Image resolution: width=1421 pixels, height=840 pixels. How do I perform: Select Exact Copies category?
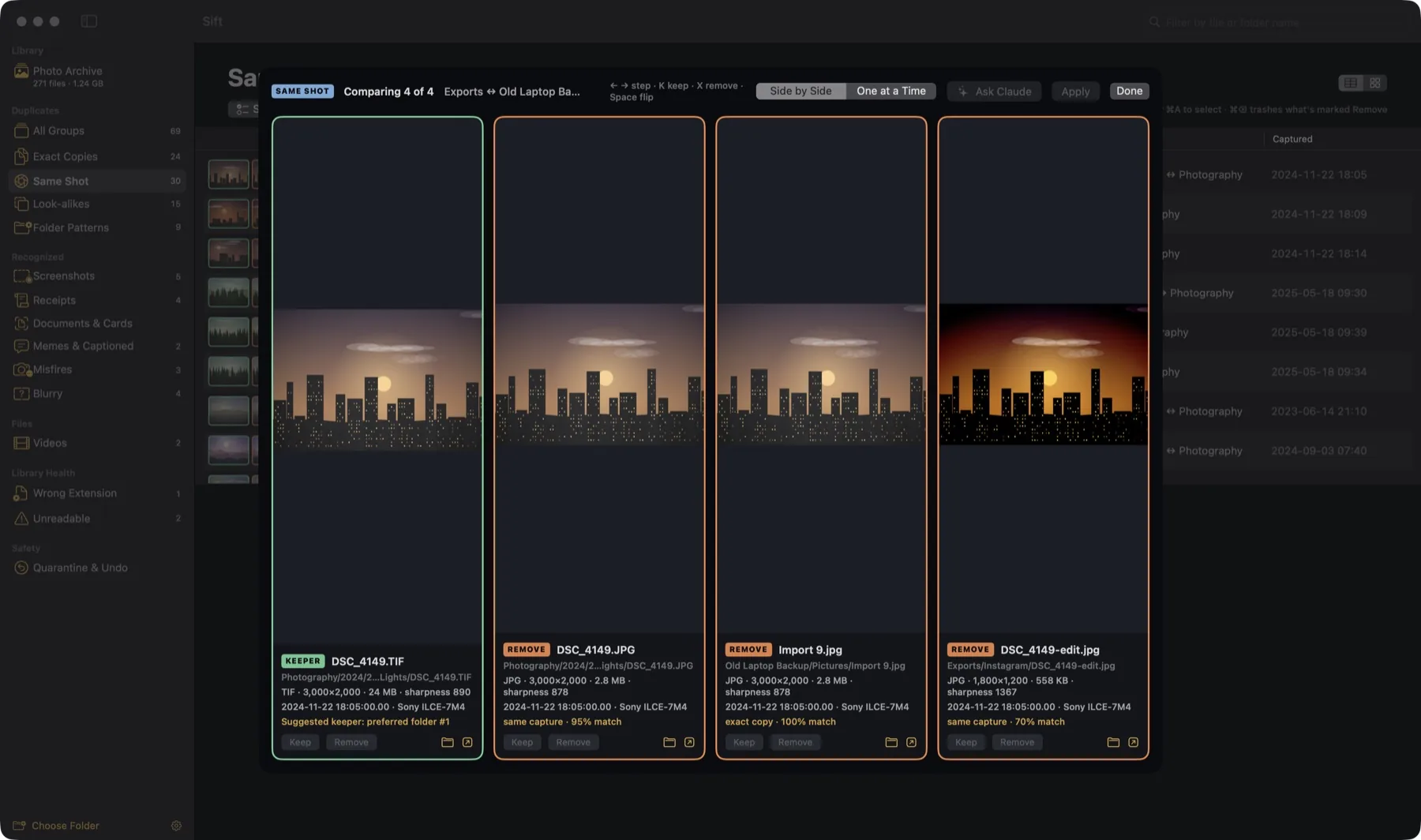click(97, 156)
